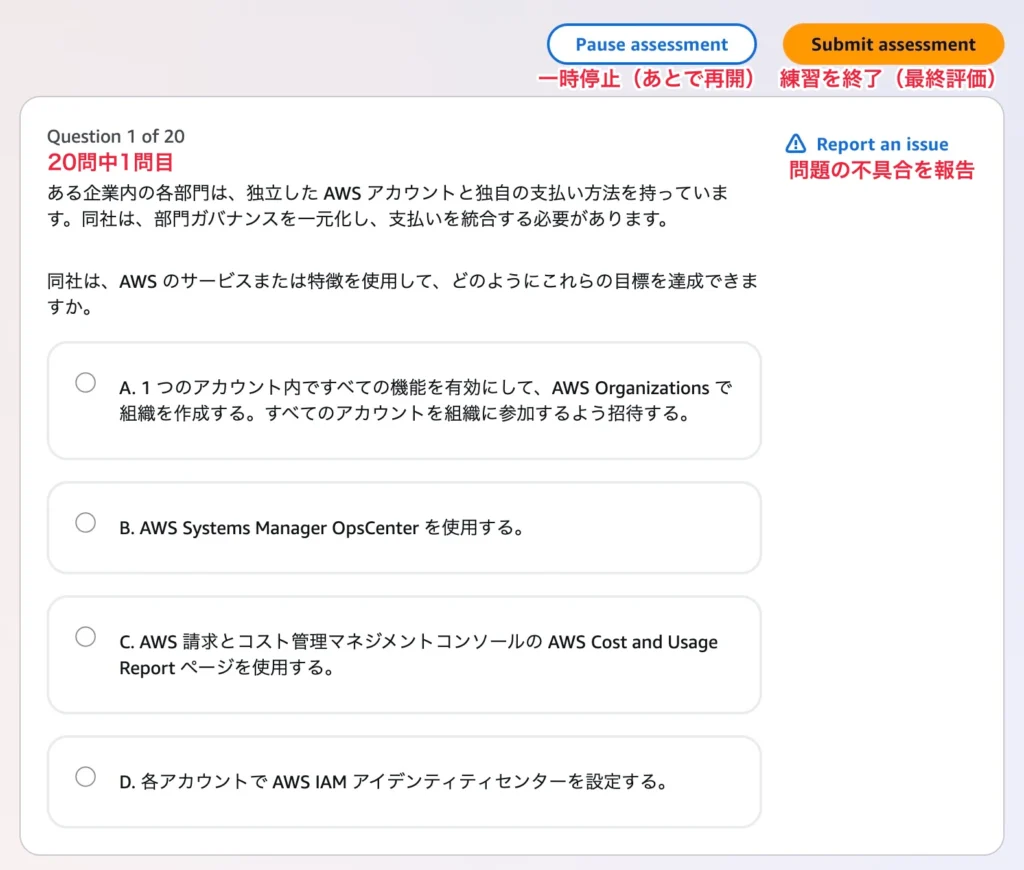Image resolution: width=1024 pixels, height=870 pixels.
Task: Click the question text starting ある企業内の各部門は
Action: coord(388,206)
